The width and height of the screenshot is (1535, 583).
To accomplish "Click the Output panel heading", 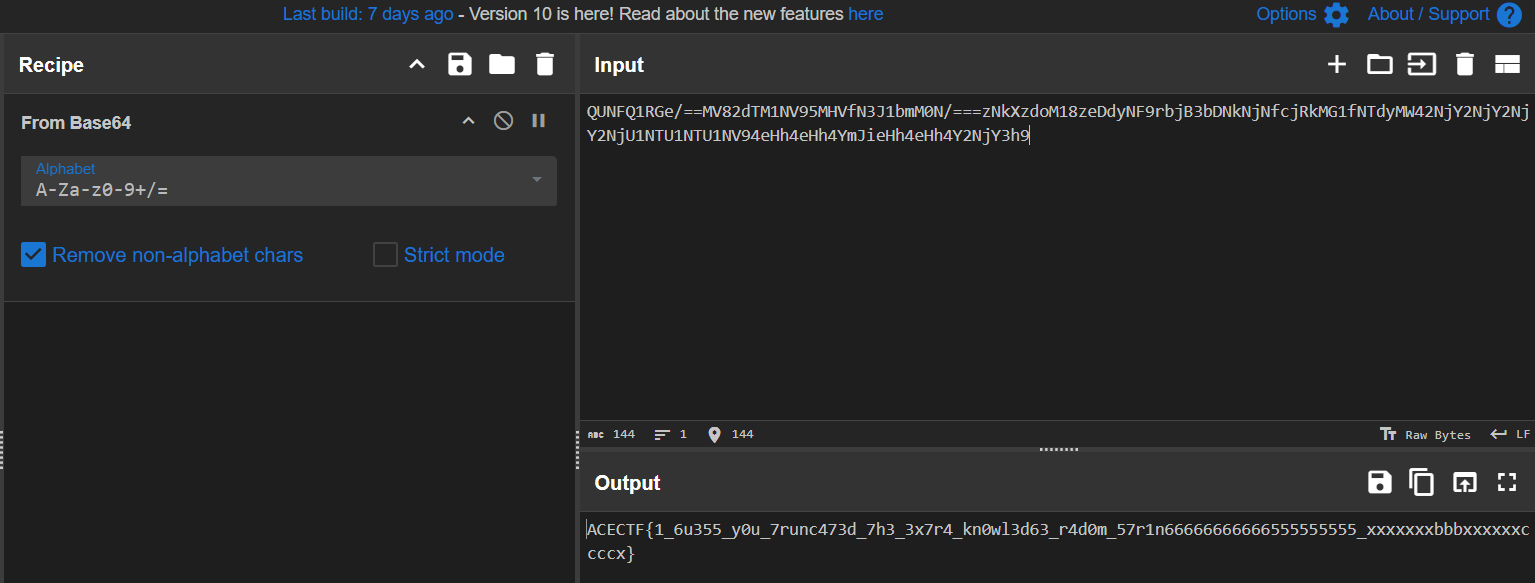I will point(627,483).
